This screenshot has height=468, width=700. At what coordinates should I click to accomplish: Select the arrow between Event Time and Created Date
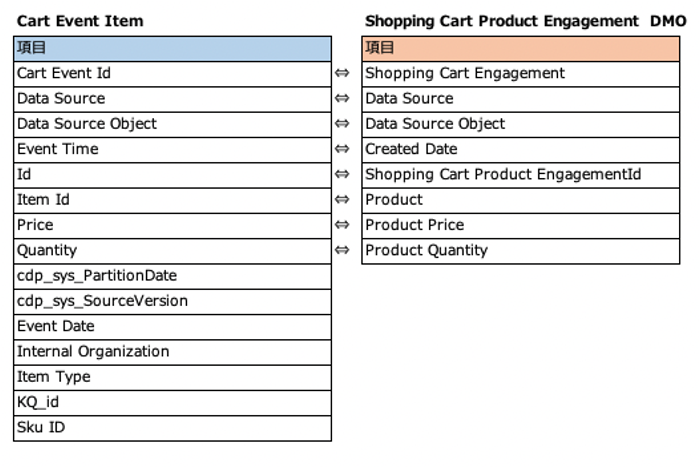pyautogui.click(x=342, y=149)
